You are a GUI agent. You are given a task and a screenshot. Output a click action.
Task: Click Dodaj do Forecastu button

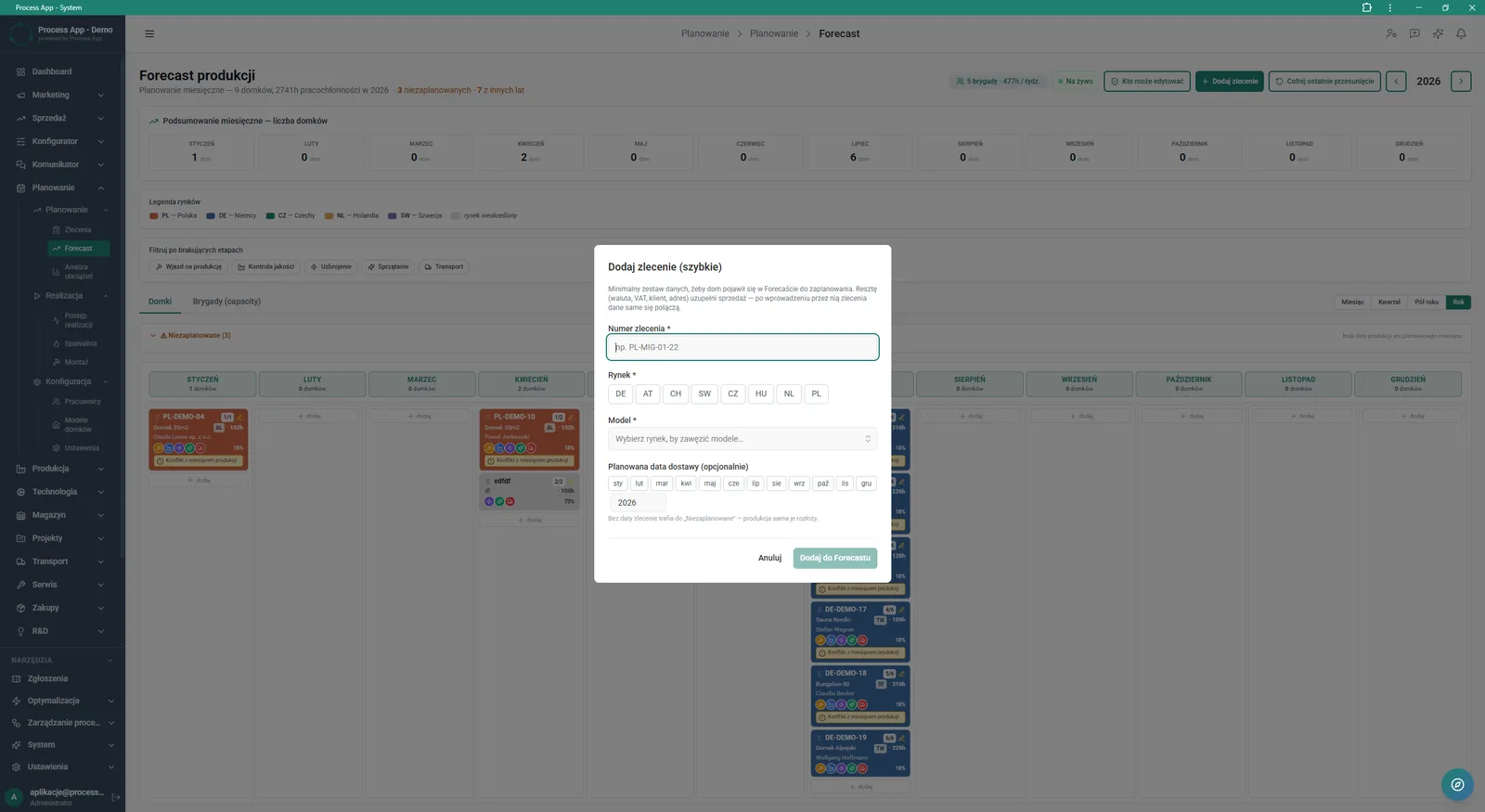(x=835, y=558)
